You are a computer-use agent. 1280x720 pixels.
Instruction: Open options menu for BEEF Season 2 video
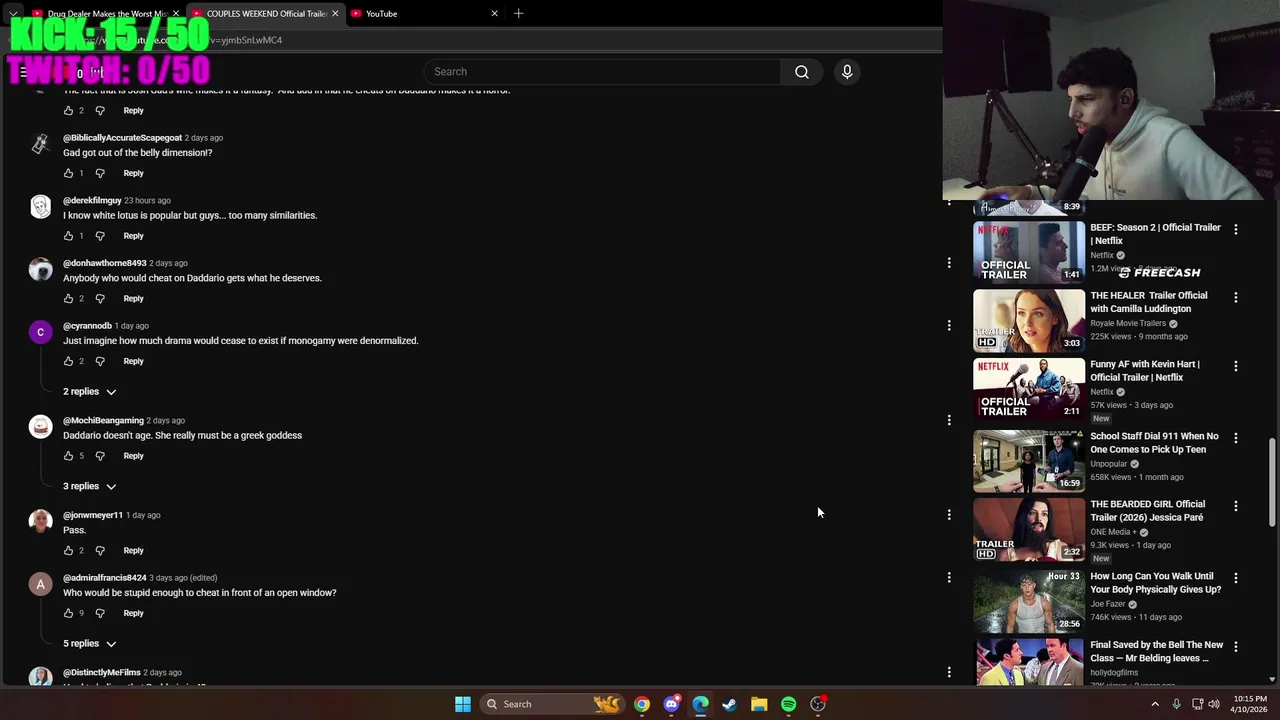pyautogui.click(x=1235, y=229)
